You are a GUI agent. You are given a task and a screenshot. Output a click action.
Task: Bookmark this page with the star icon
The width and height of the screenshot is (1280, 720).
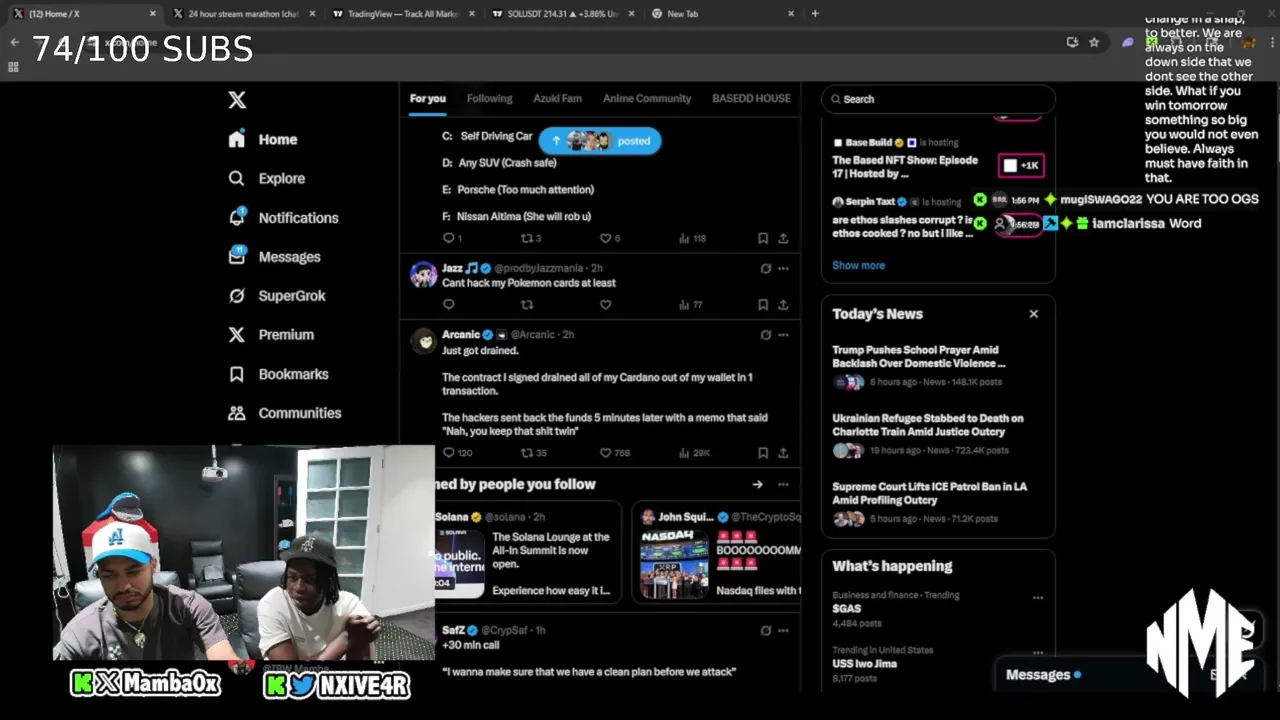pyautogui.click(x=1094, y=42)
